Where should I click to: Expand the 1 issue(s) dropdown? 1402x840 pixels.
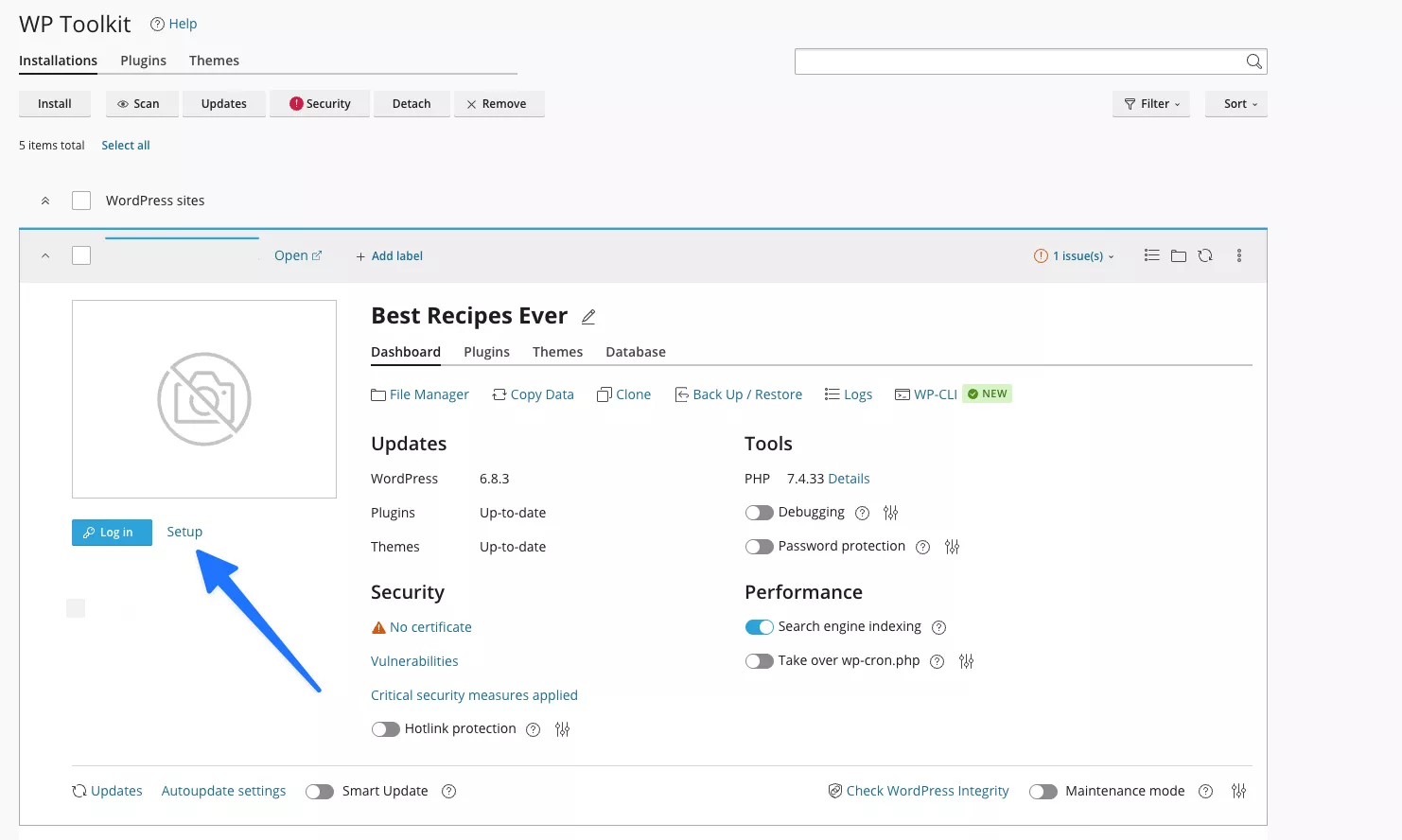[x=1075, y=256]
